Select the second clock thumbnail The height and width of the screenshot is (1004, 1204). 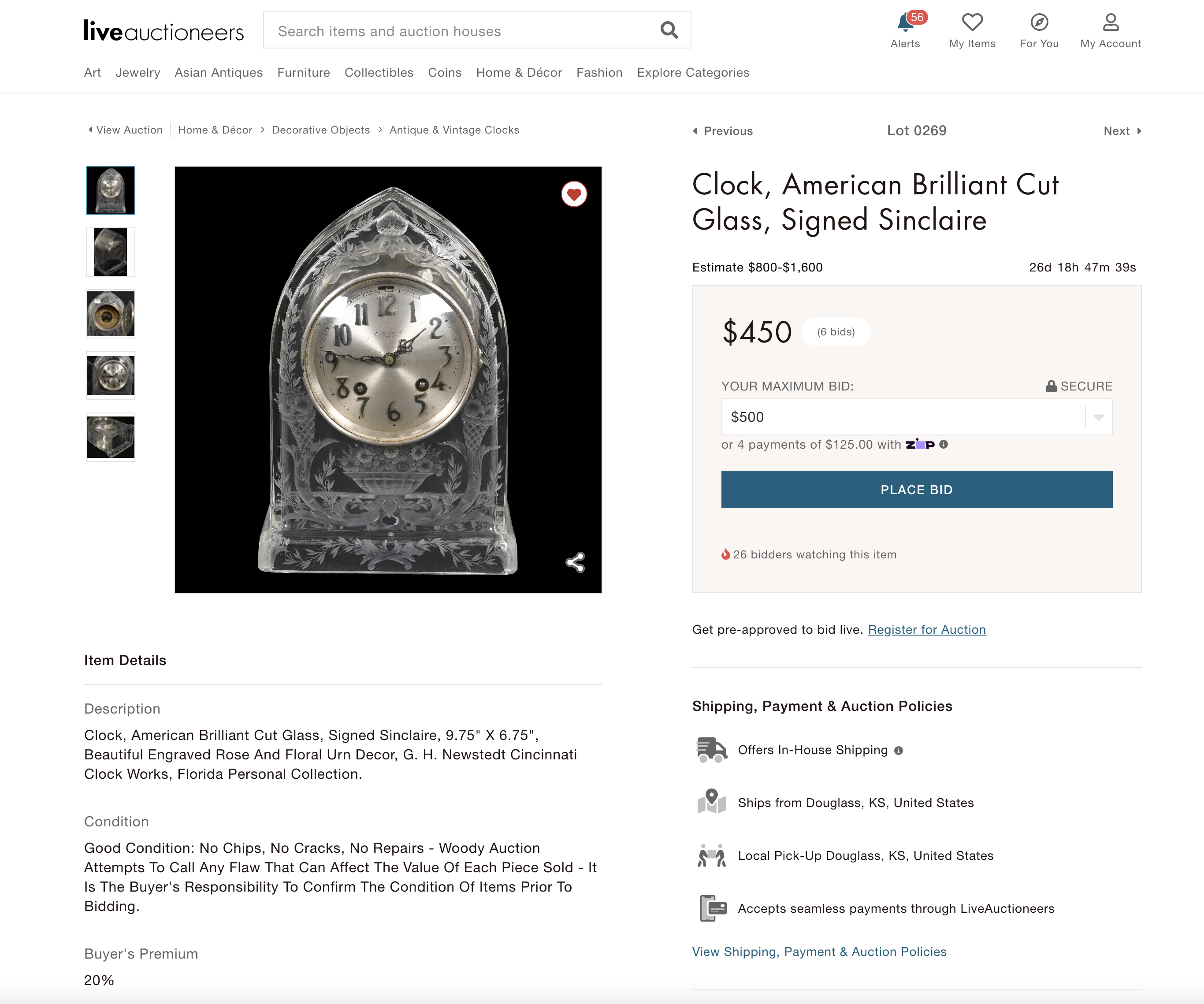pos(111,252)
